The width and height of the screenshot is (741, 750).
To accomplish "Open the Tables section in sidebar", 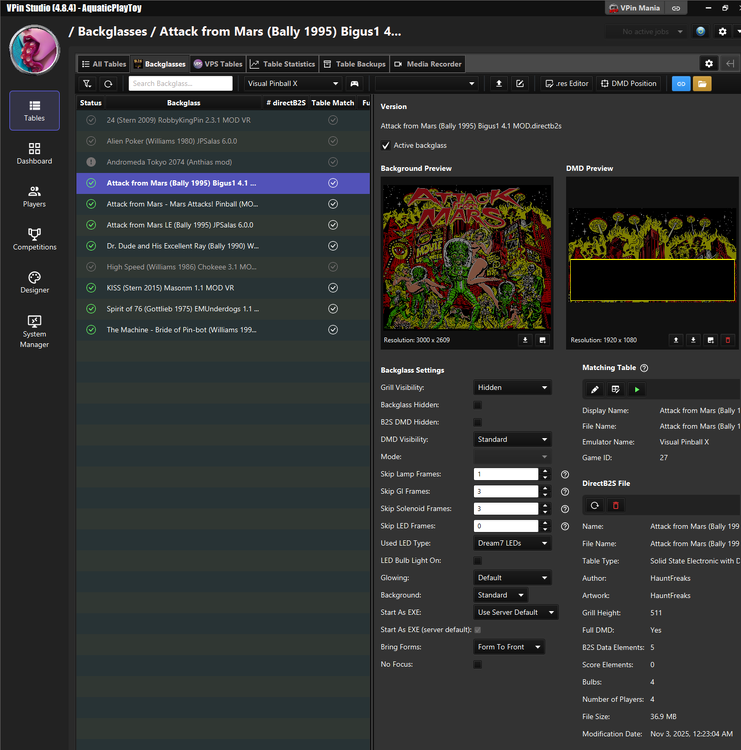I will (x=34, y=110).
